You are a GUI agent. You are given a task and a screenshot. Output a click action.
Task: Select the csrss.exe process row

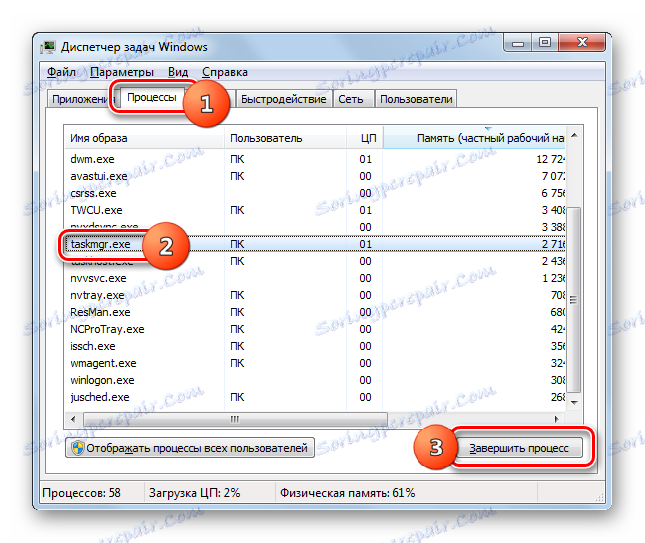point(315,193)
